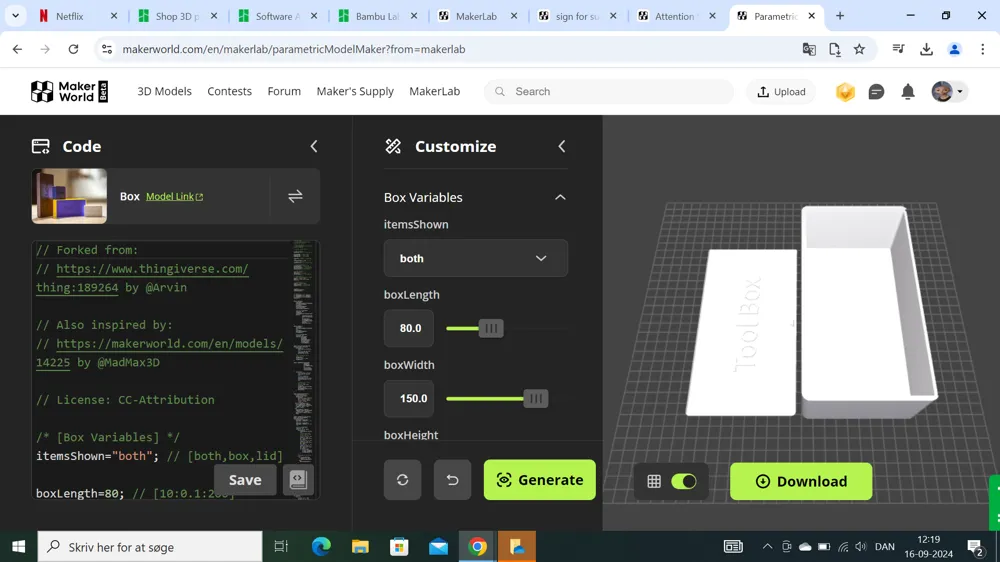This screenshot has height=562, width=1000.
Task: Open the thingiverse.com link in the code
Action: click(x=152, y=269)
